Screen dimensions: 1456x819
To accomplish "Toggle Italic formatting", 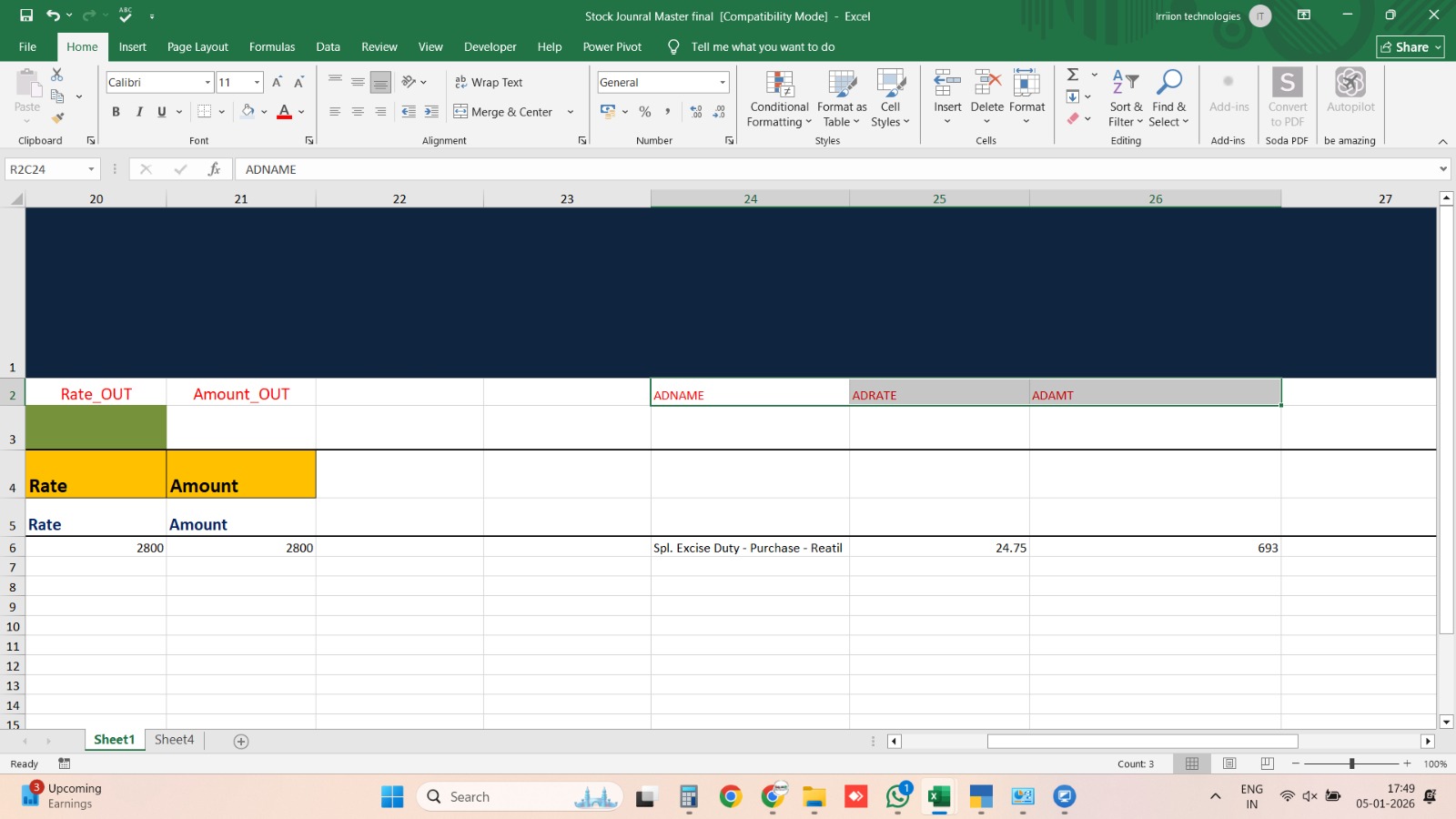I will coord(139,112).
